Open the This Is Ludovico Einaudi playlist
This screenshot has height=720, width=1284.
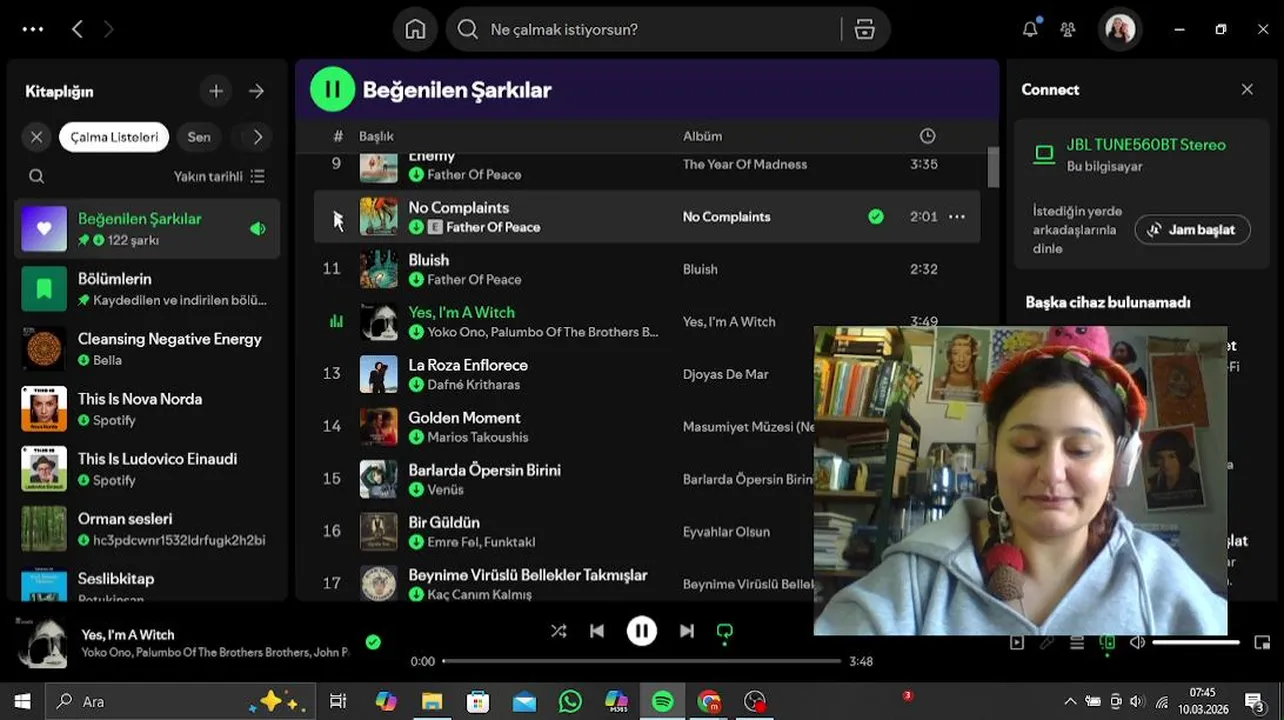147,469
